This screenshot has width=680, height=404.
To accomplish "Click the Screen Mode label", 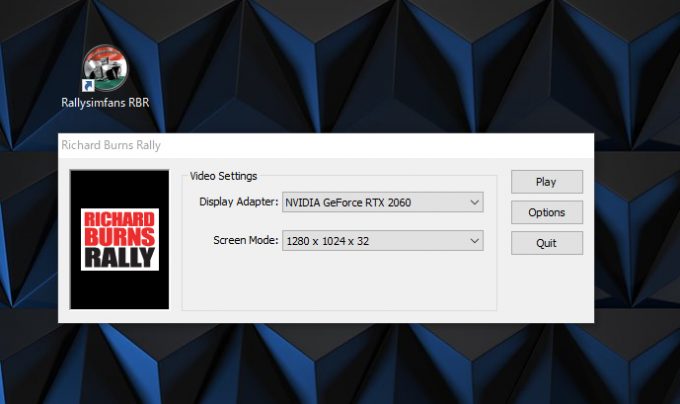I will 245,240.
